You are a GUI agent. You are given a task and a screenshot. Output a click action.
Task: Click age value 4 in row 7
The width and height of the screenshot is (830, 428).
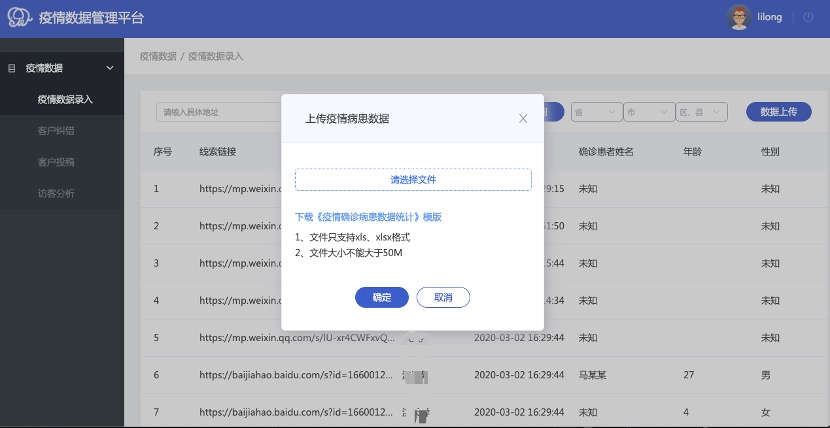pos(686,412)
